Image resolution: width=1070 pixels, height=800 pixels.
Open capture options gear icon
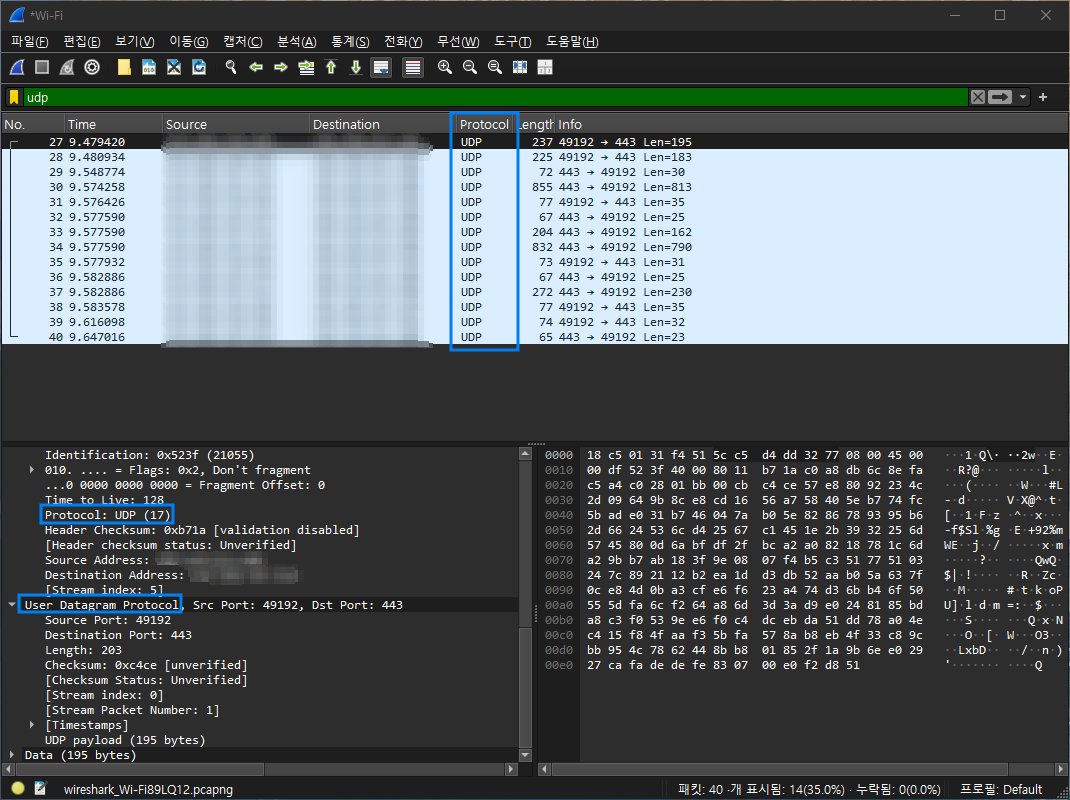tap(92, 67)
